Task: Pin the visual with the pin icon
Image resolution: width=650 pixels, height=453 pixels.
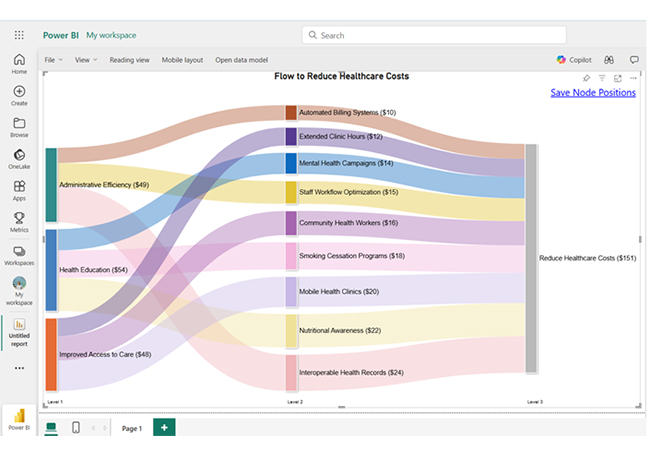Action: click(x=587, y=78)
